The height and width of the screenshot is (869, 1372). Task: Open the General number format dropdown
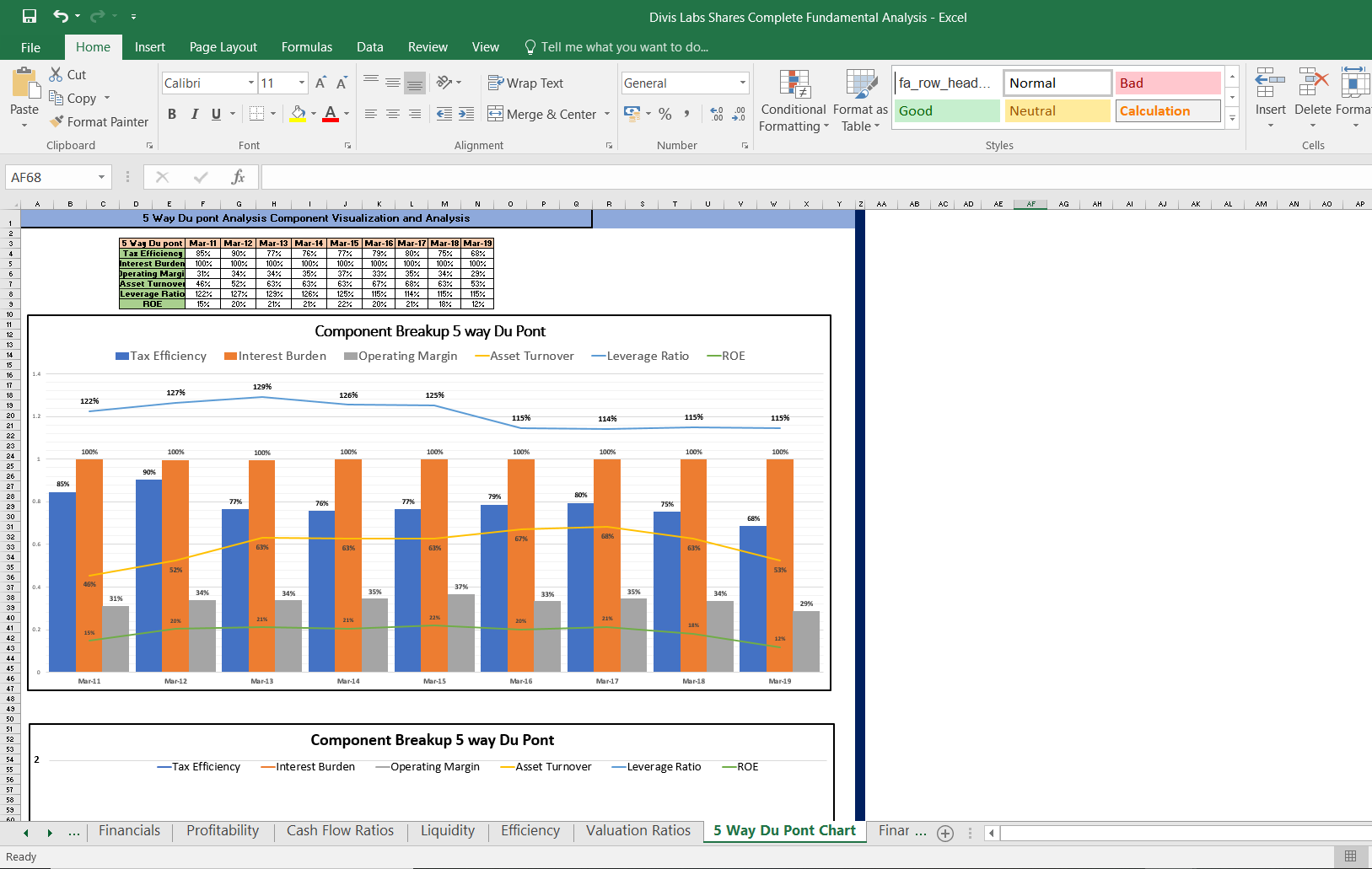pos(743,83)
